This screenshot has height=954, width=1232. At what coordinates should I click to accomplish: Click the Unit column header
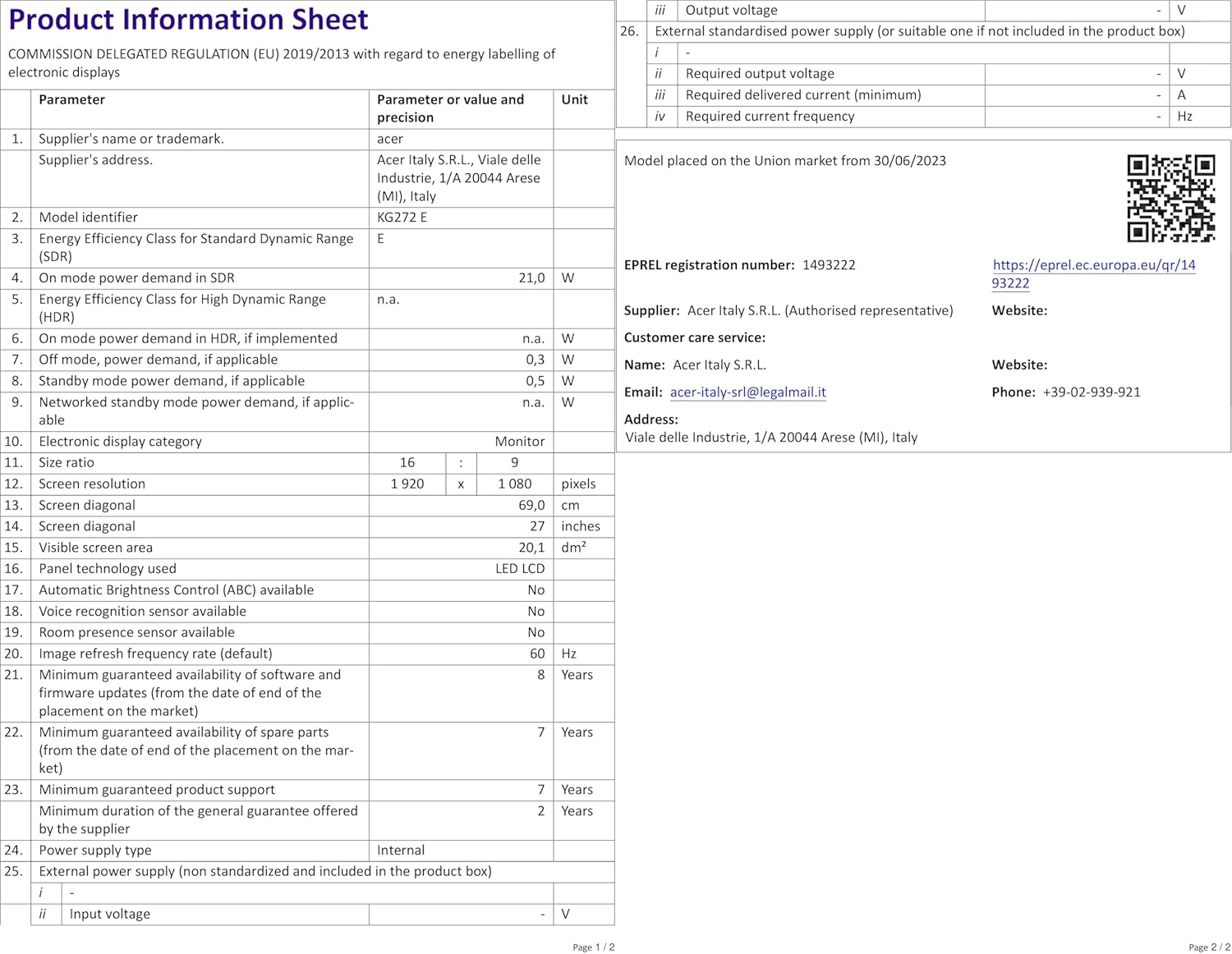click(x=574, y=99)
